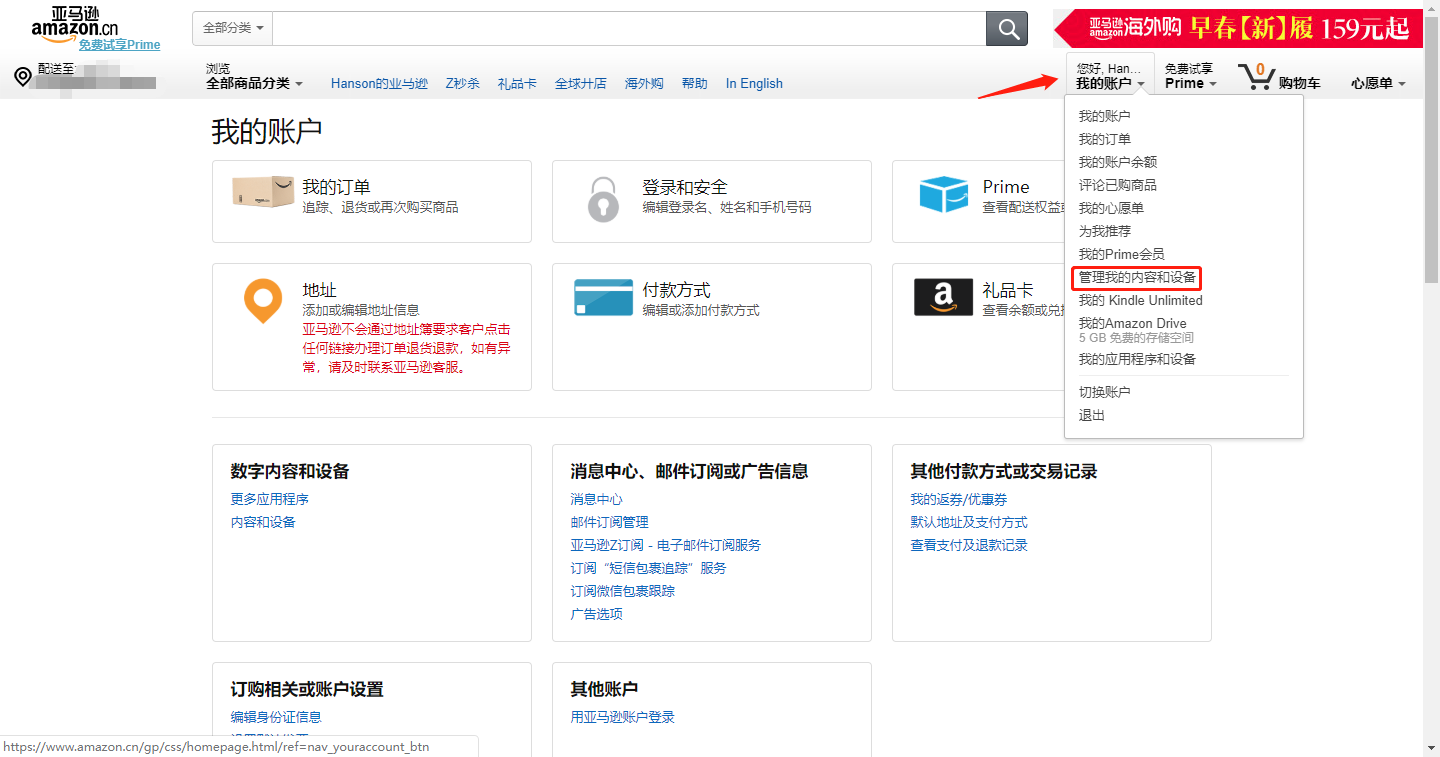Click the credit card 付款方式 icon

603,298
